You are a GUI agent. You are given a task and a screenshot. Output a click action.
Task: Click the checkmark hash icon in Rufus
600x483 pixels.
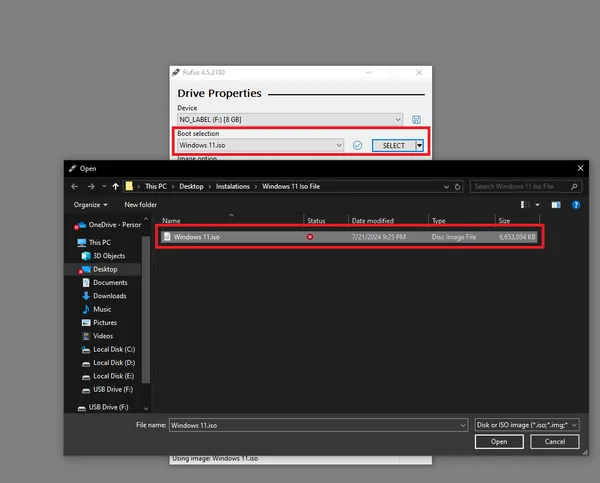(x=357, y=145)
